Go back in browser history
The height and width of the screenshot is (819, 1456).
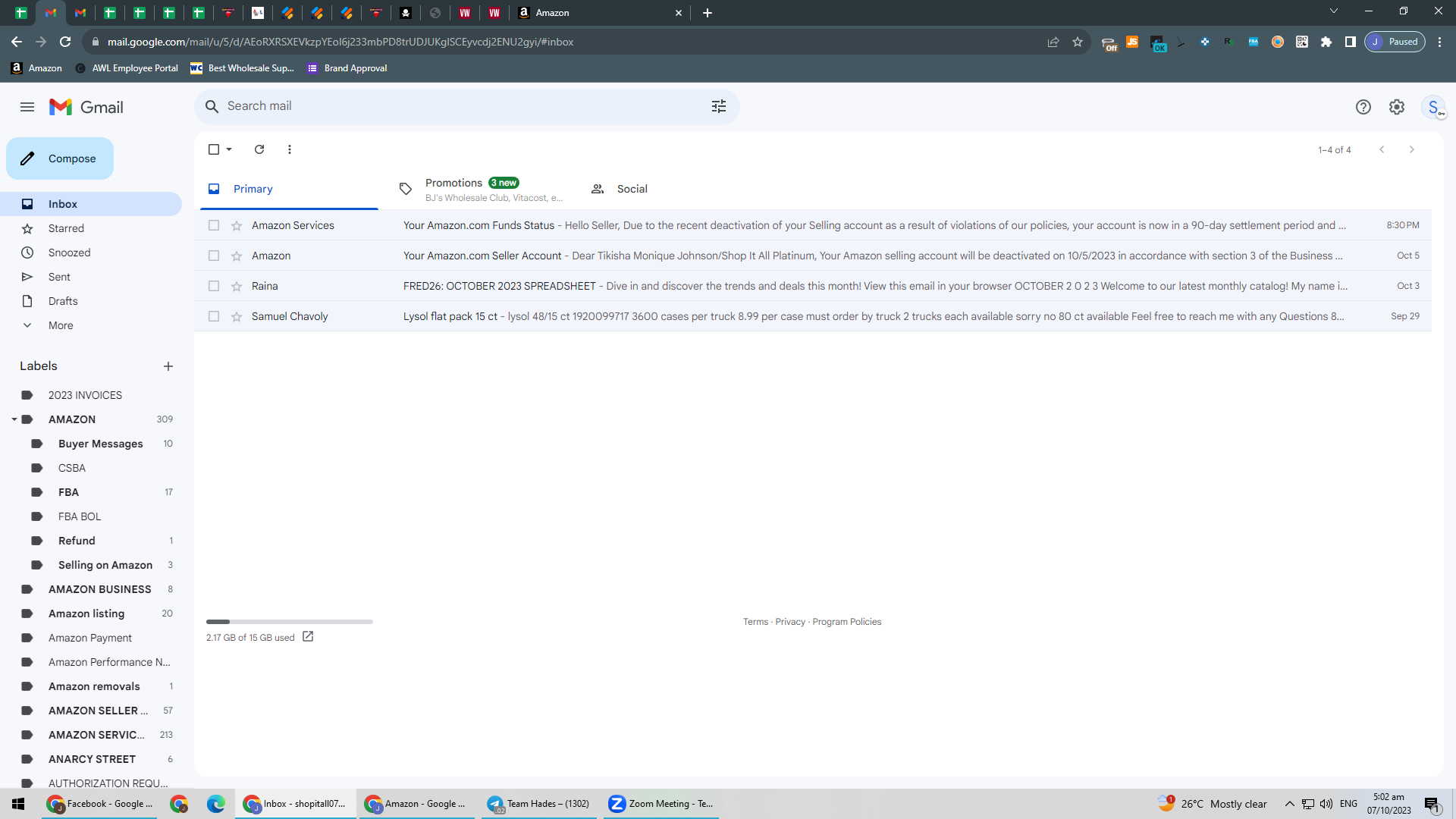point(17,42)
